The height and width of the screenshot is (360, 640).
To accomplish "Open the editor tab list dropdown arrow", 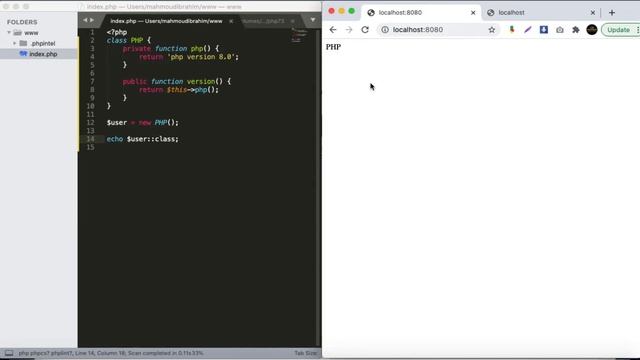I will 313,20.
